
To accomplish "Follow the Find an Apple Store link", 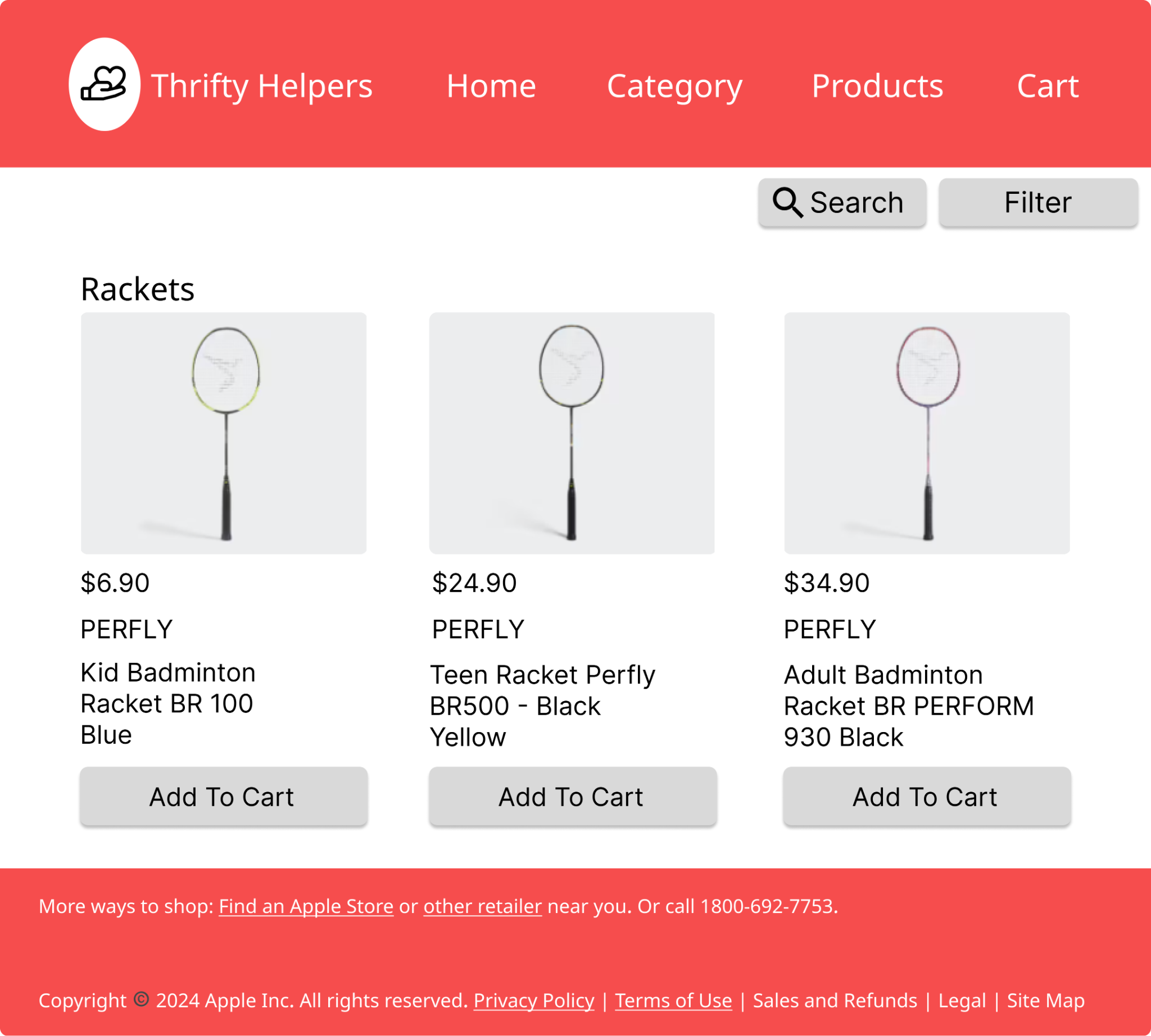I will [306, 906].
